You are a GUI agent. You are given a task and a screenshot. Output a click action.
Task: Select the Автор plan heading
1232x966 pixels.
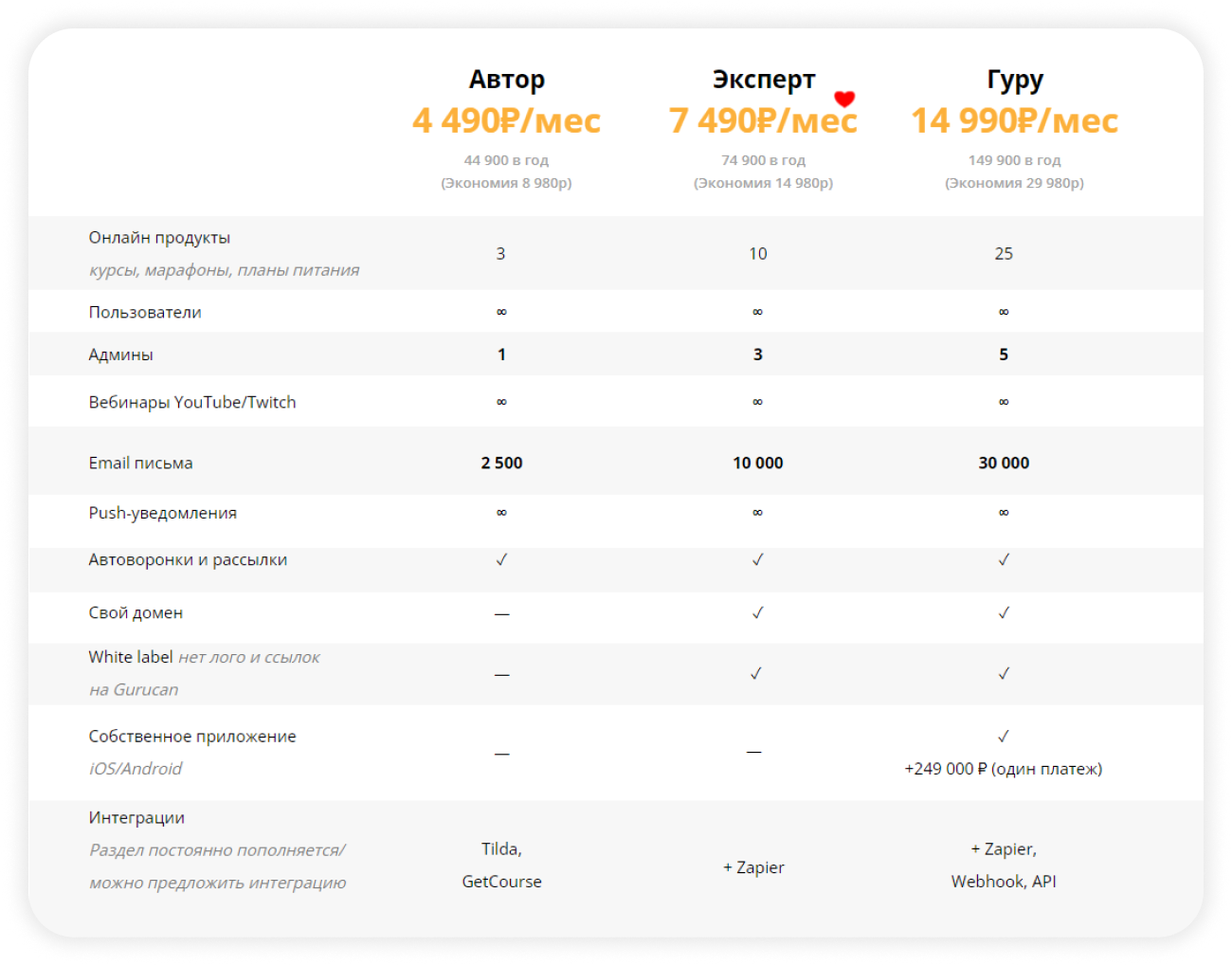[507, 80]
